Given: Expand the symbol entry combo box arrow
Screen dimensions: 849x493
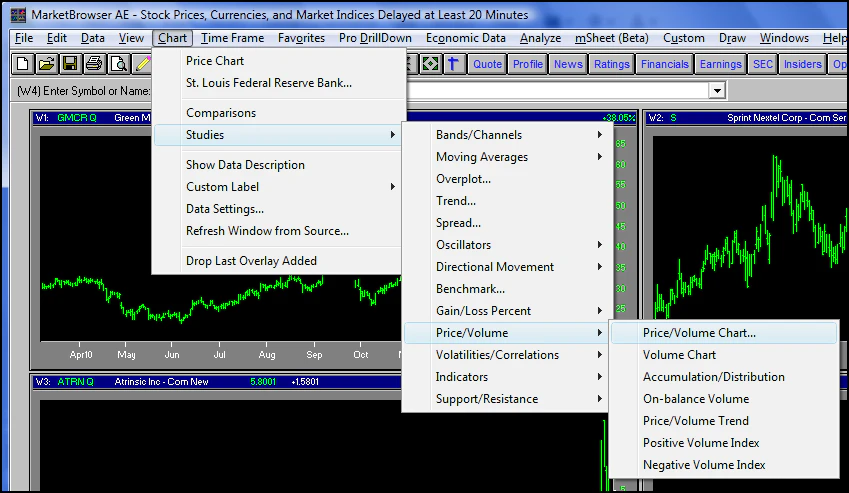Looking at the screenshot, I should [717, 90].
